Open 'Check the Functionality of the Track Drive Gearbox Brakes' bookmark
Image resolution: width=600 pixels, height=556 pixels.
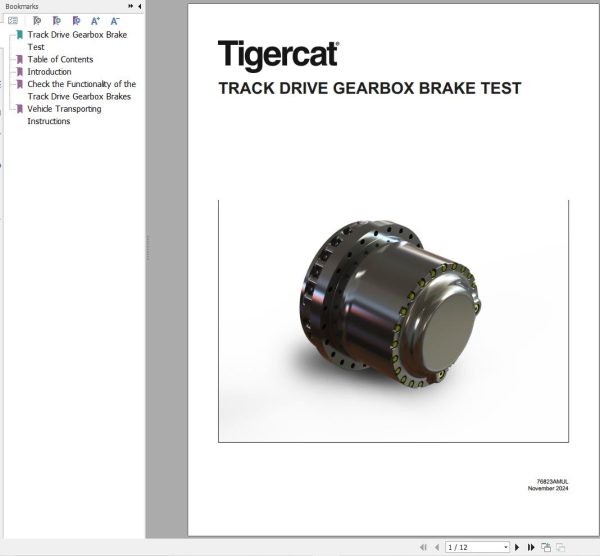82,90
